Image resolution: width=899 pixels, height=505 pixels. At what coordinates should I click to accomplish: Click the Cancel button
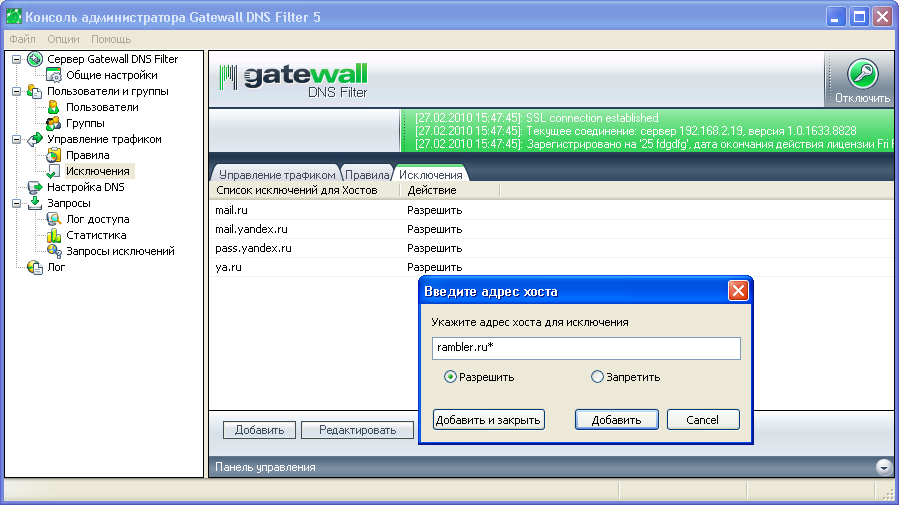[703, 420]
